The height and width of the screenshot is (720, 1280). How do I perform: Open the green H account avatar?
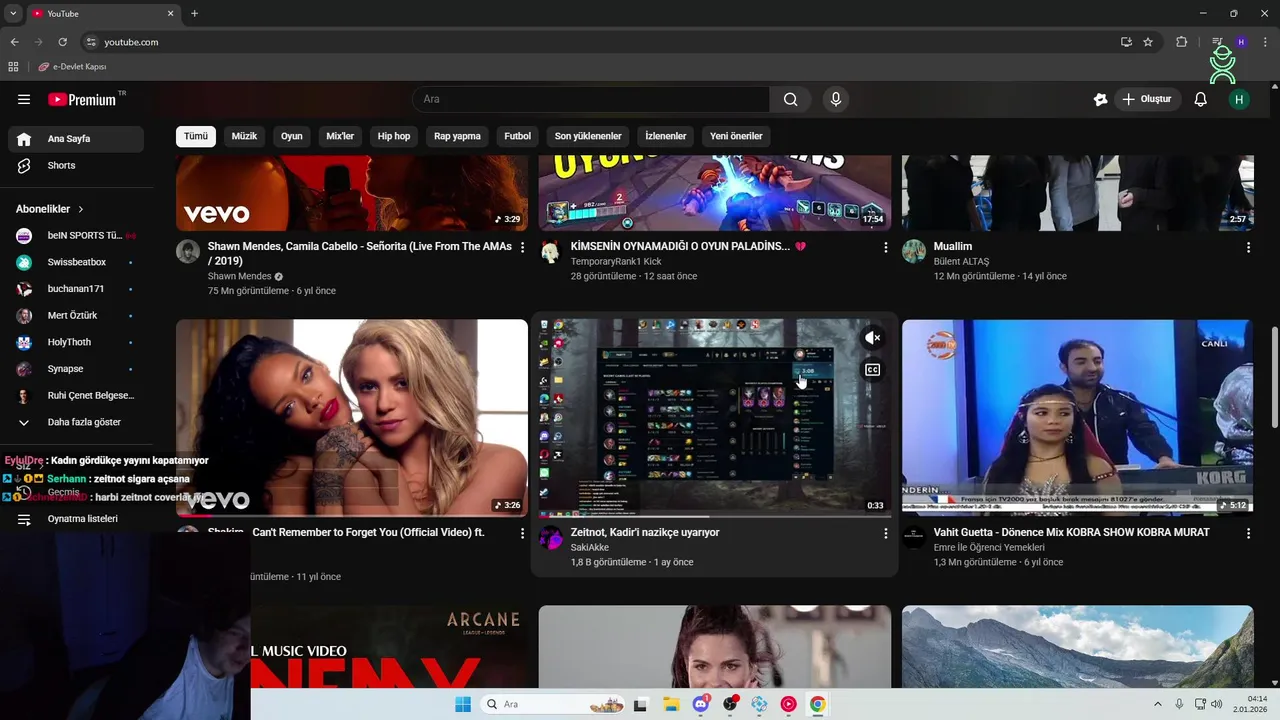click(x=1239, y=99)
